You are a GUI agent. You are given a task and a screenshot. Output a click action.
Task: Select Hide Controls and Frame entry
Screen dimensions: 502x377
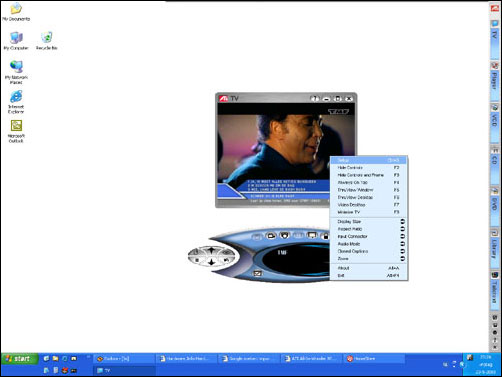(369, 175)
